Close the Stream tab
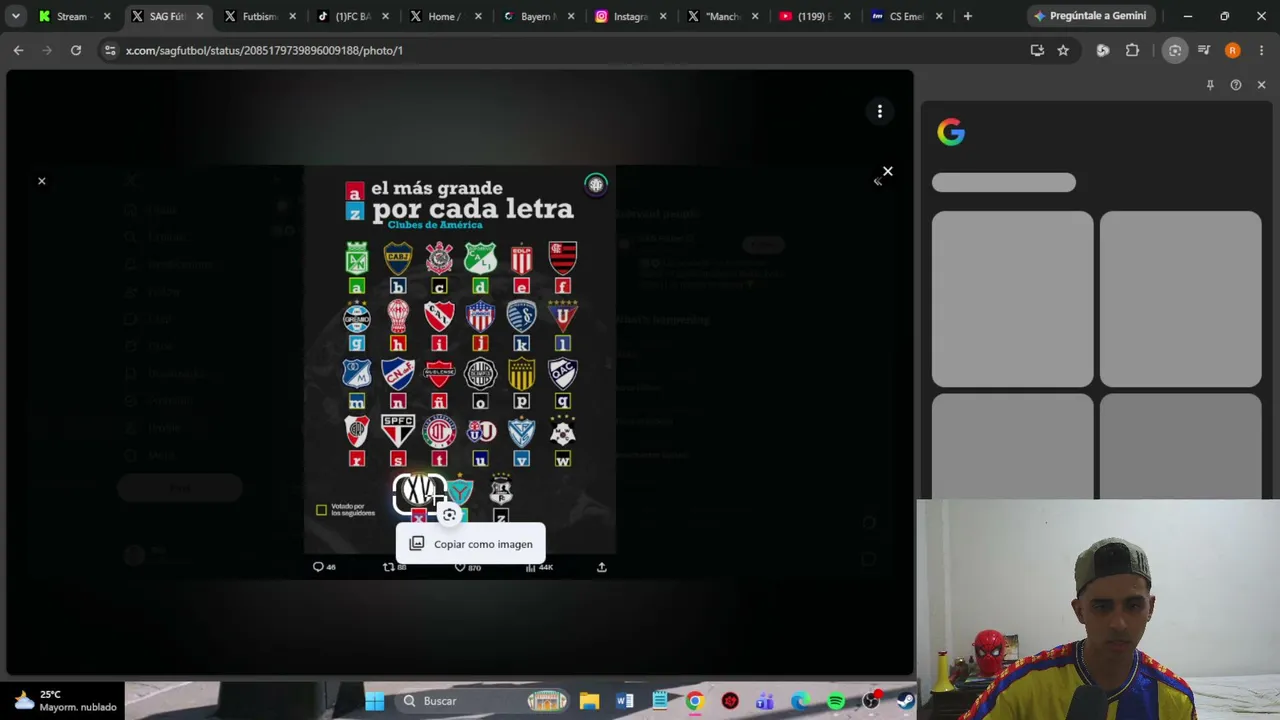The height and width of the screenshot is (720, 1280). [107, 16]
